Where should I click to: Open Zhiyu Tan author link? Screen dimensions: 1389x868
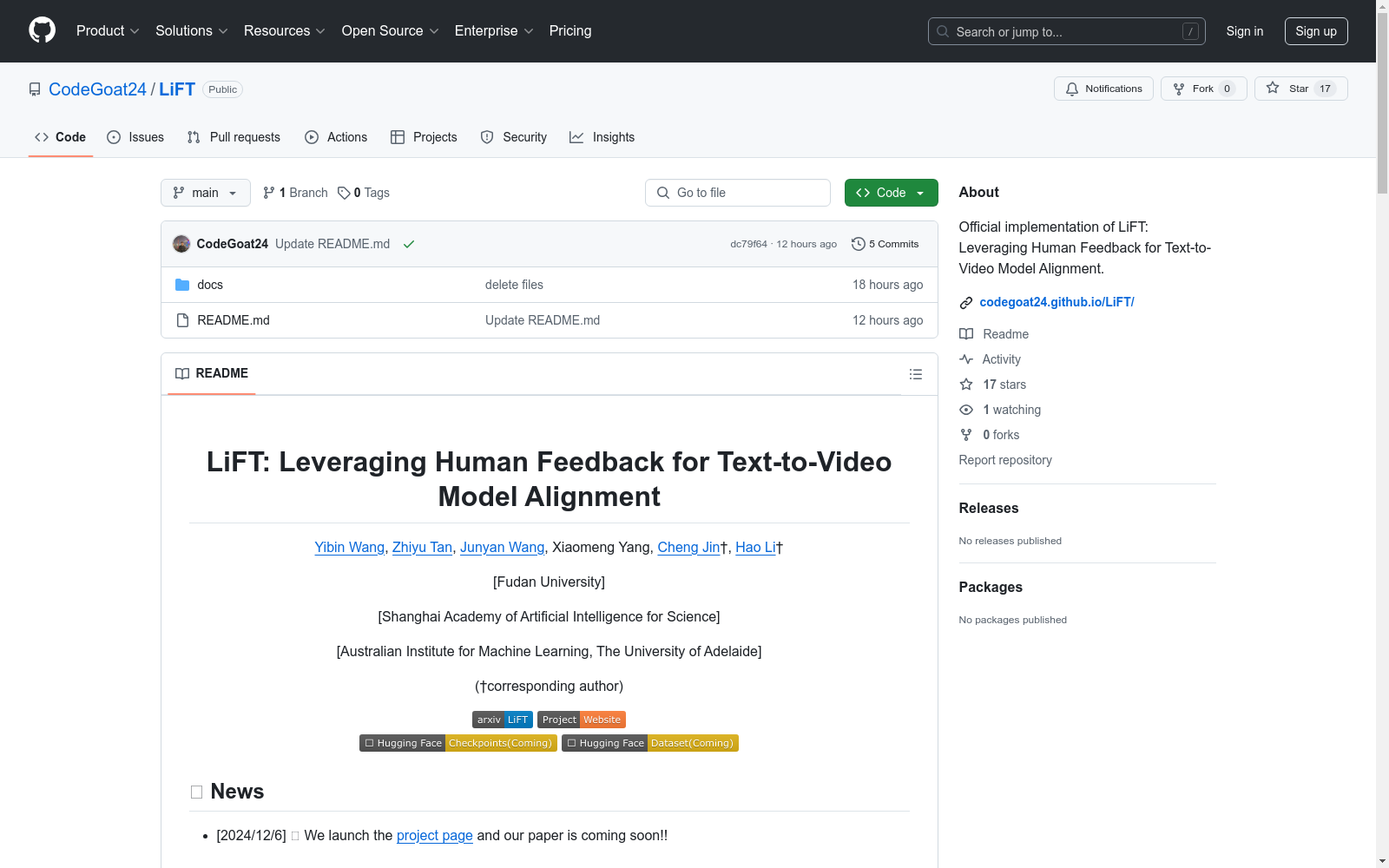tap(422, 547)
